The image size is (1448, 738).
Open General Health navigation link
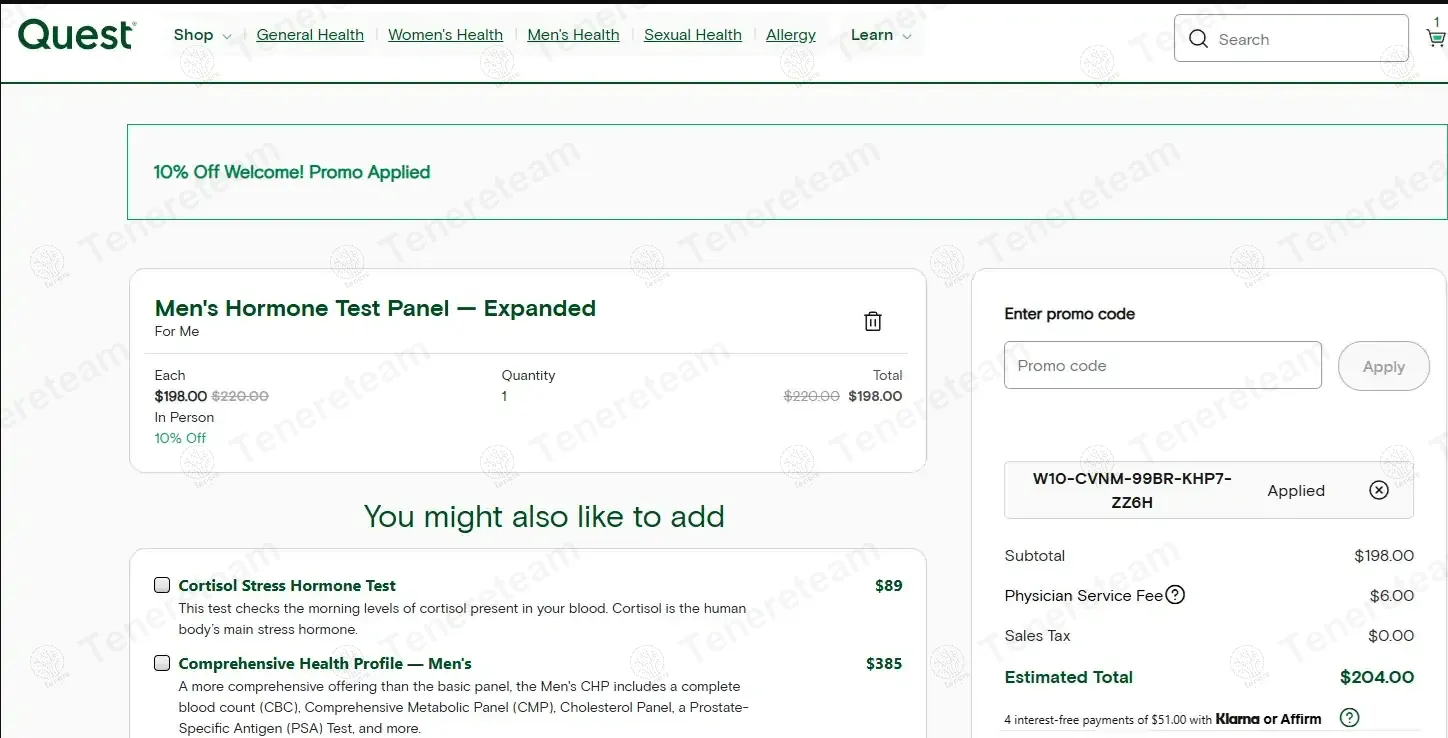tap(310, 35)
